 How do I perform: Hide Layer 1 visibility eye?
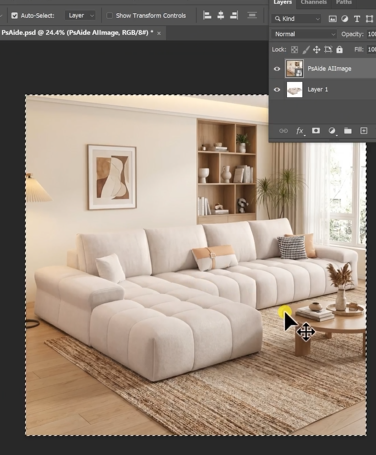(x=277, y=90)
